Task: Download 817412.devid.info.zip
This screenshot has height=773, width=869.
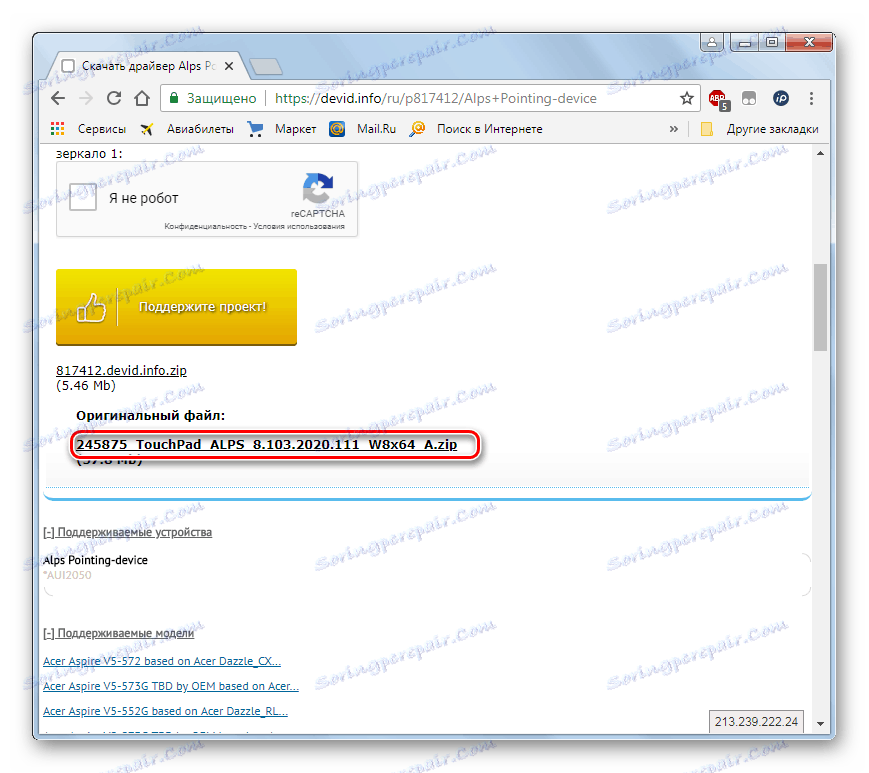Action: (x=121, y=371)
